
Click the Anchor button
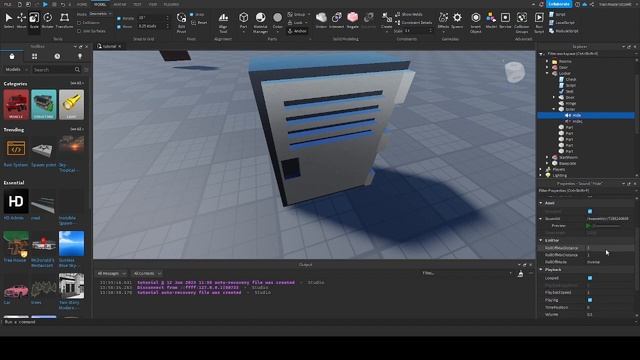[x=298, y=31]
